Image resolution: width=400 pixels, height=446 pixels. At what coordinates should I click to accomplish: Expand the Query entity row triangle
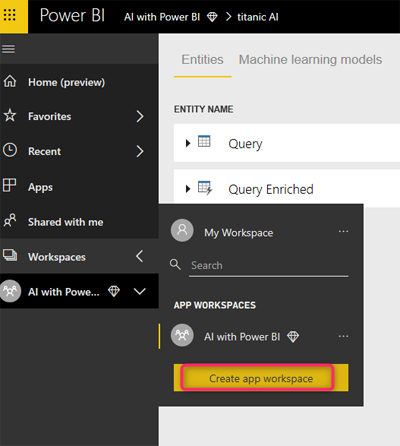point(188,143)
